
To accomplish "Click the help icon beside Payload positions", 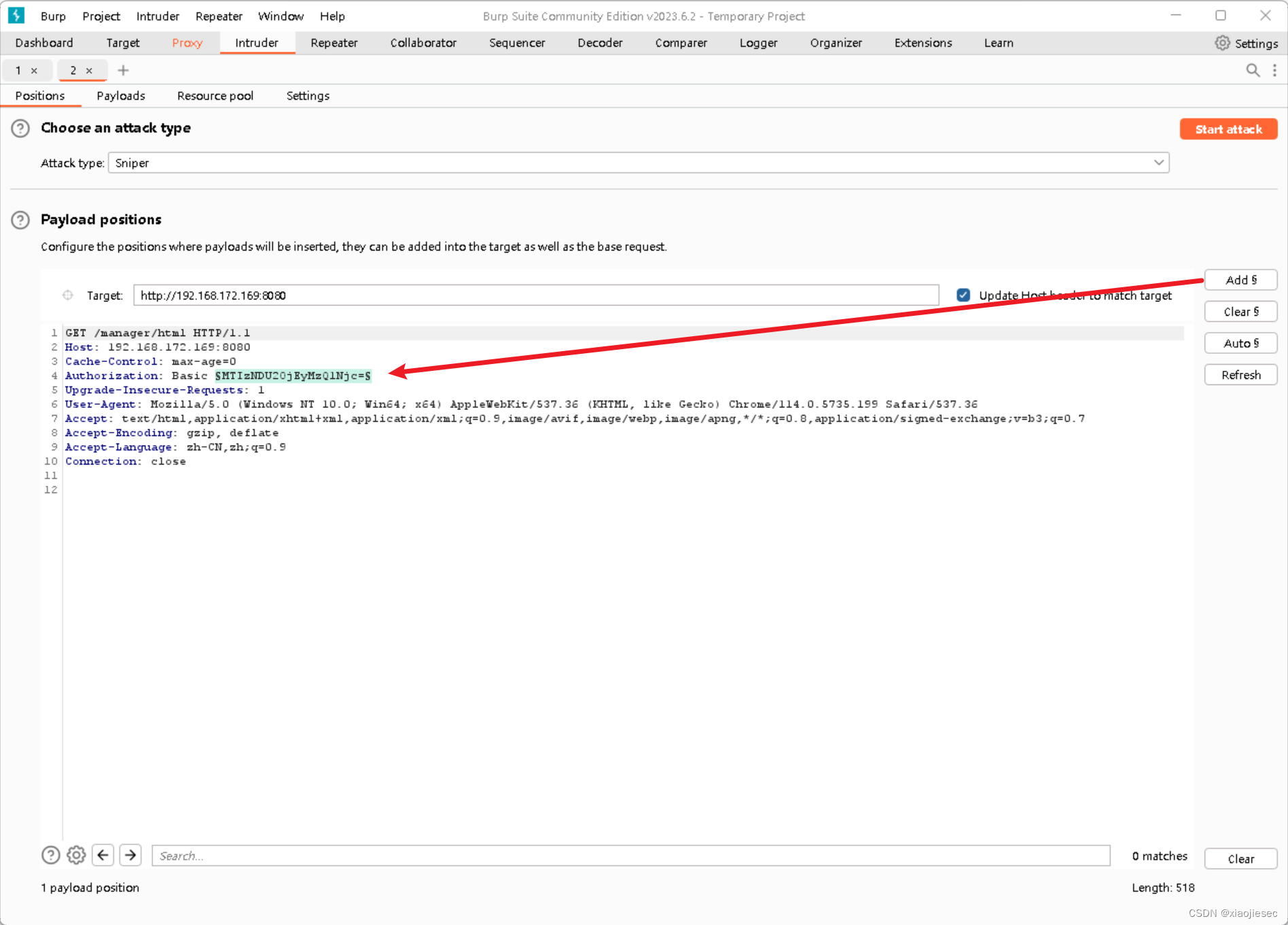I will [20, 220].
